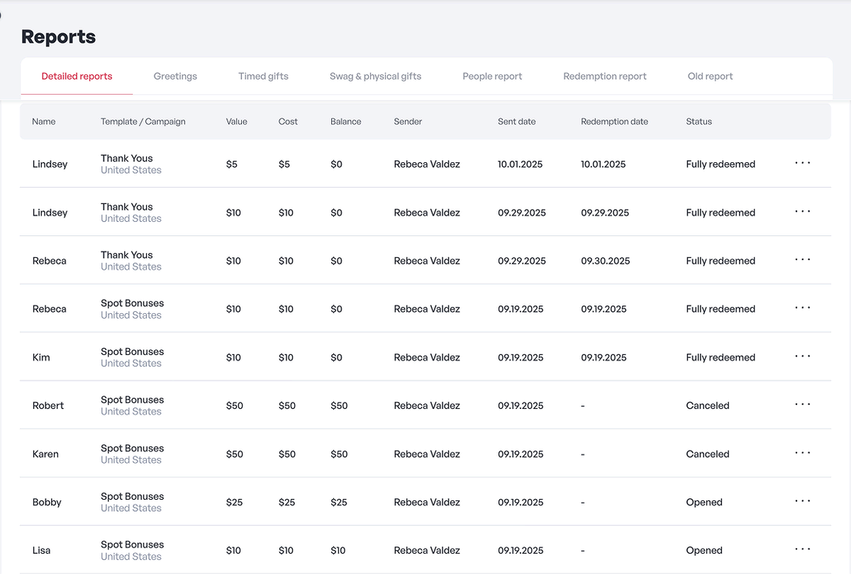Click the name Robert in the table
Viewport: 851px width, 574px height.
(48, 406)
